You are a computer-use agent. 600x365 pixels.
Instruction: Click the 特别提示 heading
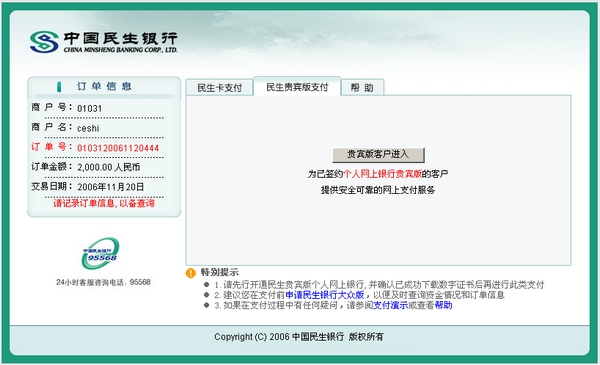pyautogui.click(x=219, y=272)
